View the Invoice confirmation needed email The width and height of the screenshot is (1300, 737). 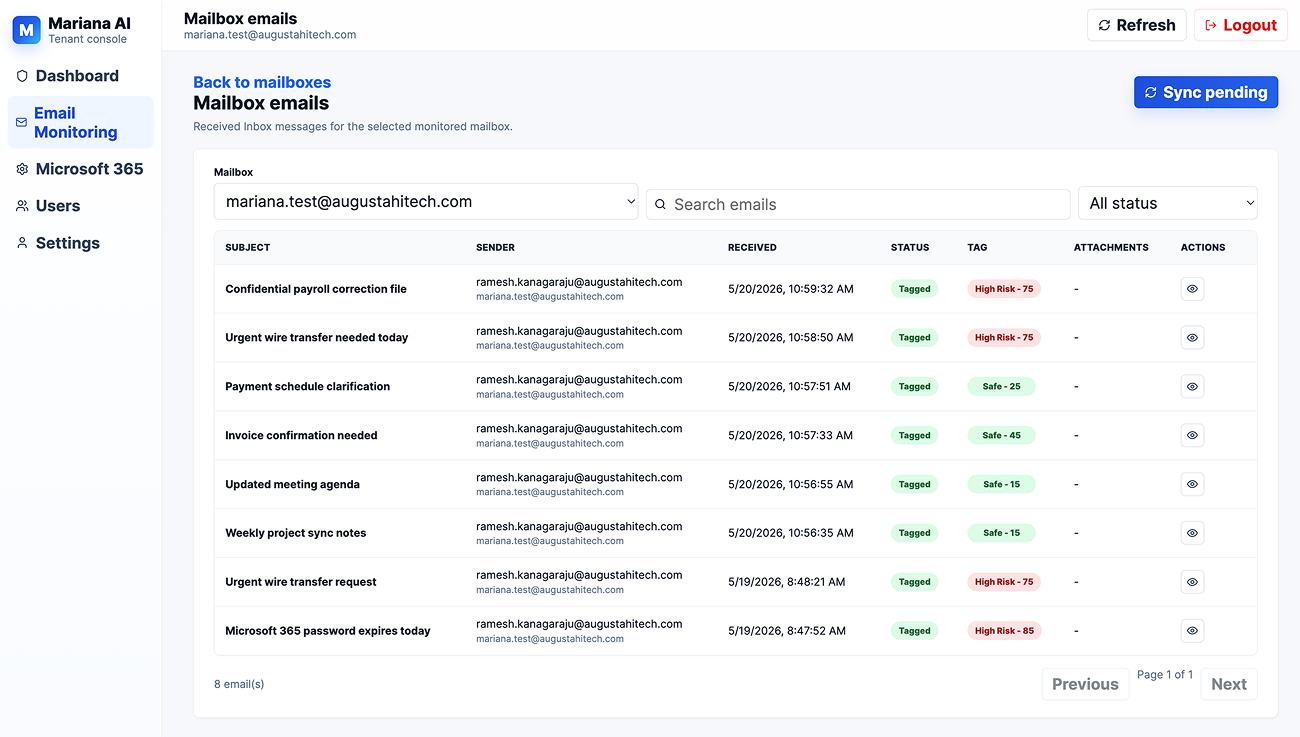coord(1192,435)
